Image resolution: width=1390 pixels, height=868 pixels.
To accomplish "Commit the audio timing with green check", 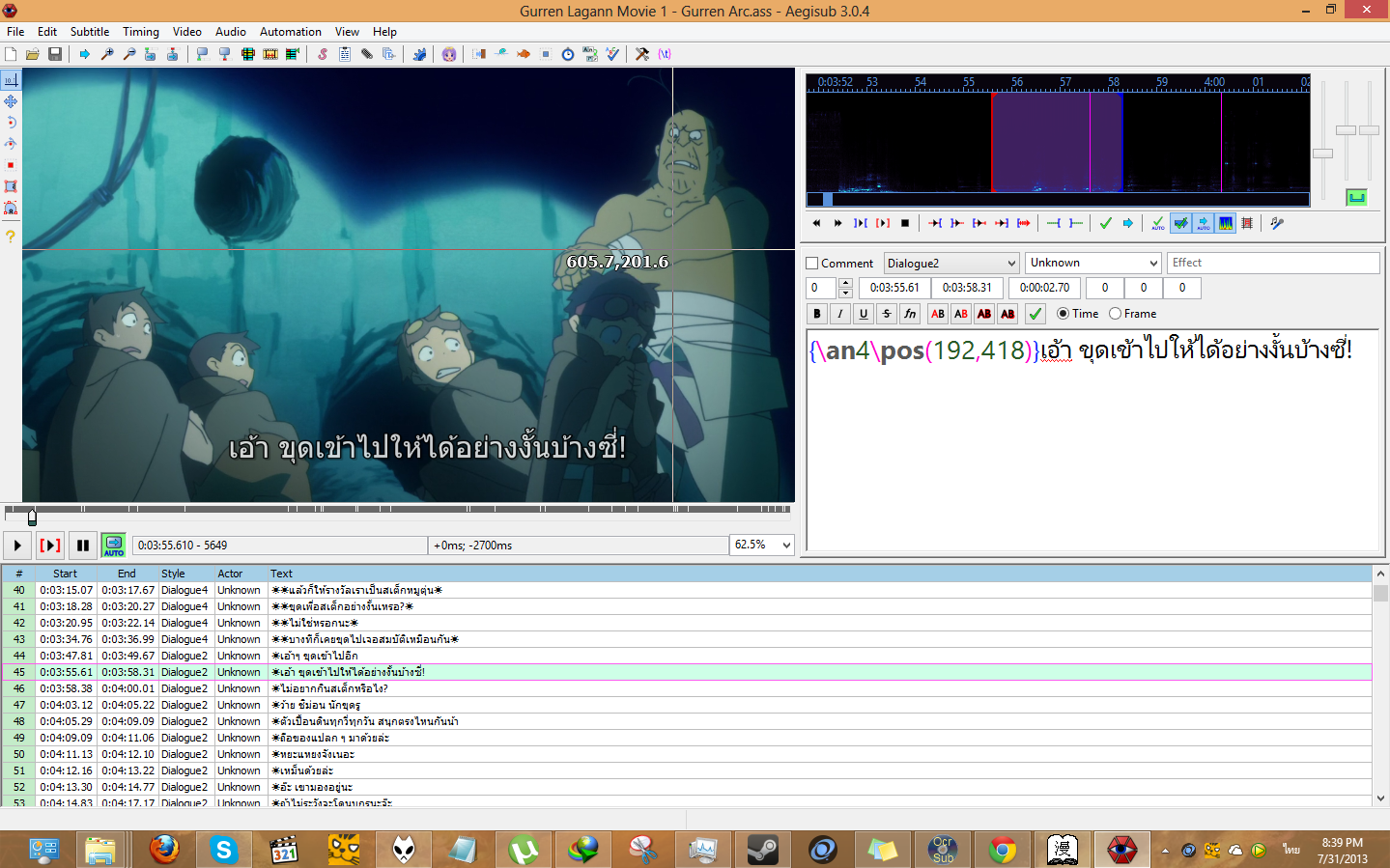I will pyautogui.click(x=1106, y=223).
